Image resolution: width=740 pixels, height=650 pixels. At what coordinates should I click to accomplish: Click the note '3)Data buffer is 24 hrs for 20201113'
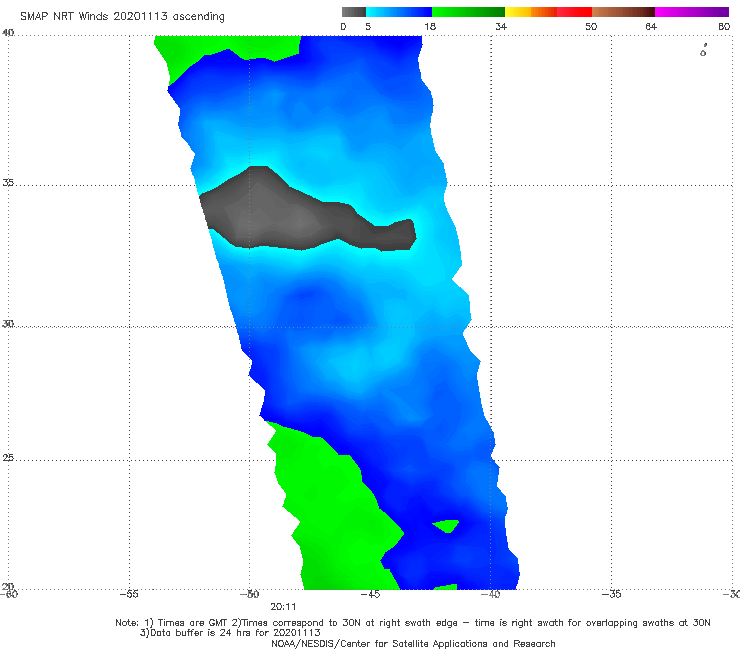[230, 633]
